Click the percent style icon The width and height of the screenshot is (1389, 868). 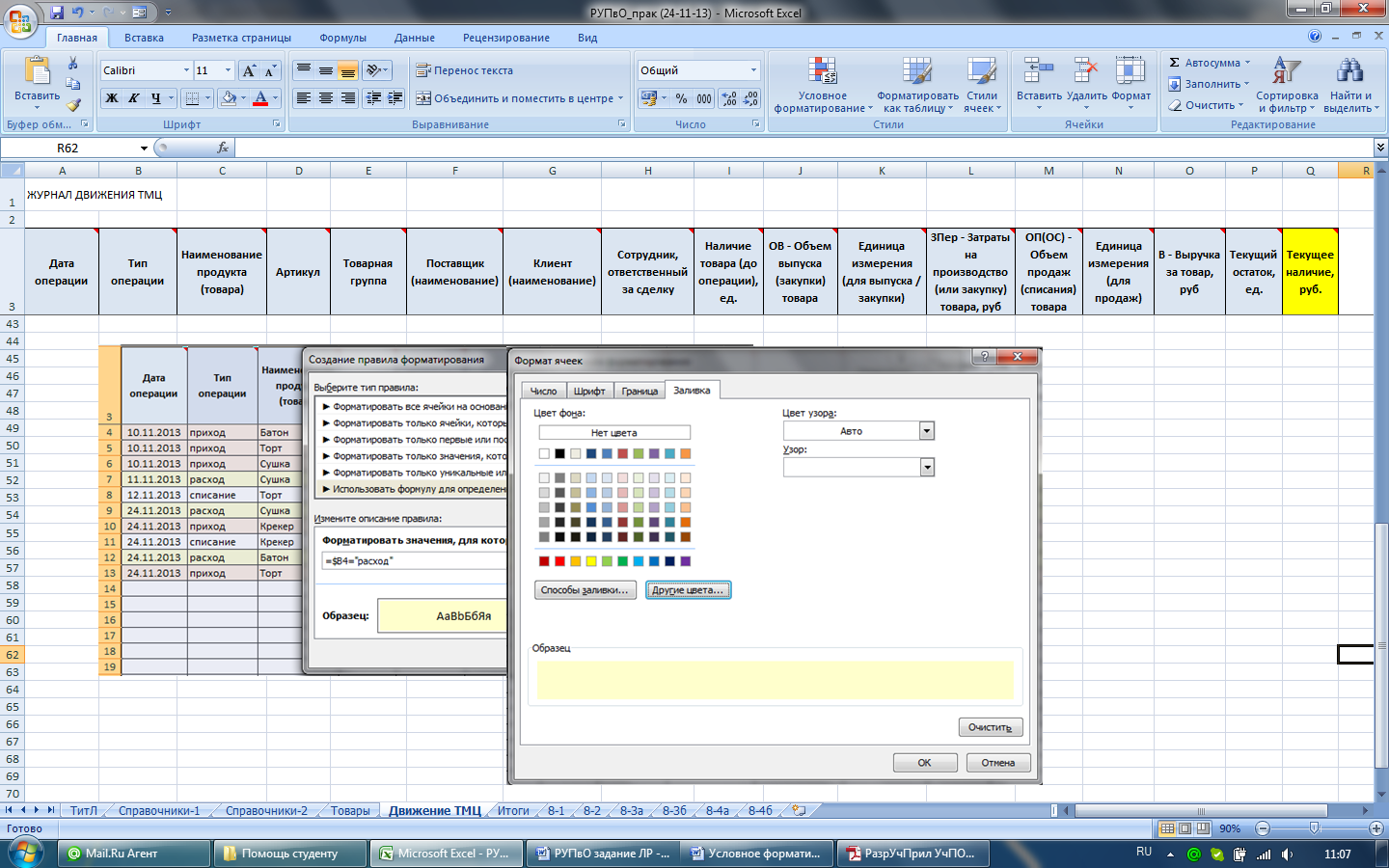pos(681,98)
